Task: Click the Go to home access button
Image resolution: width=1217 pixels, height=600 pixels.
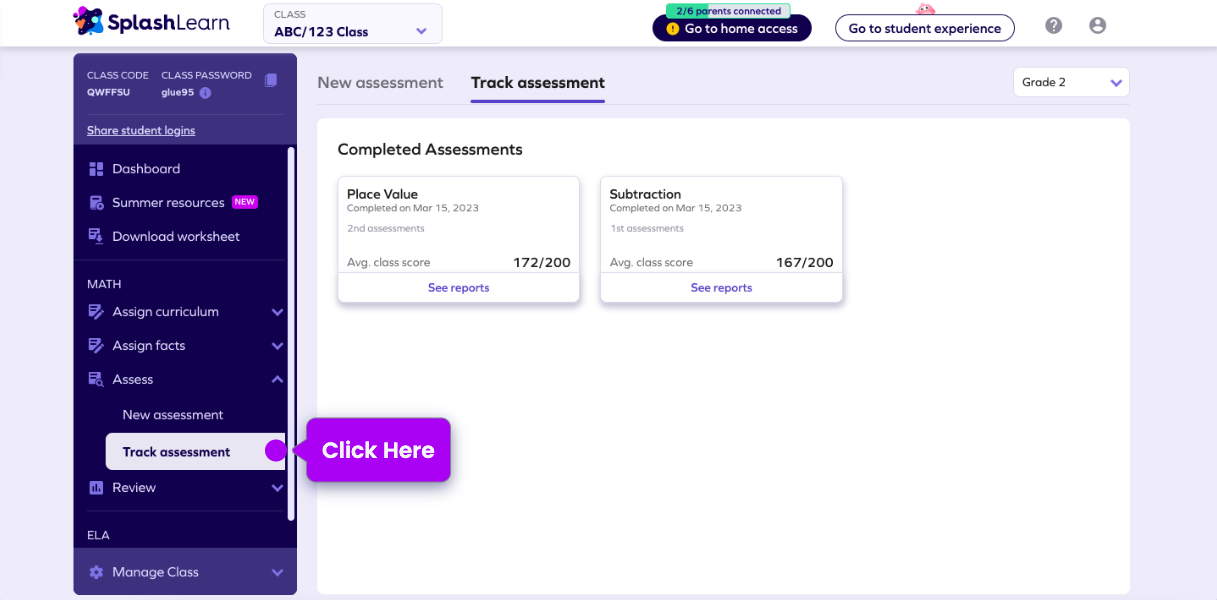Action: tap(731, 29)
